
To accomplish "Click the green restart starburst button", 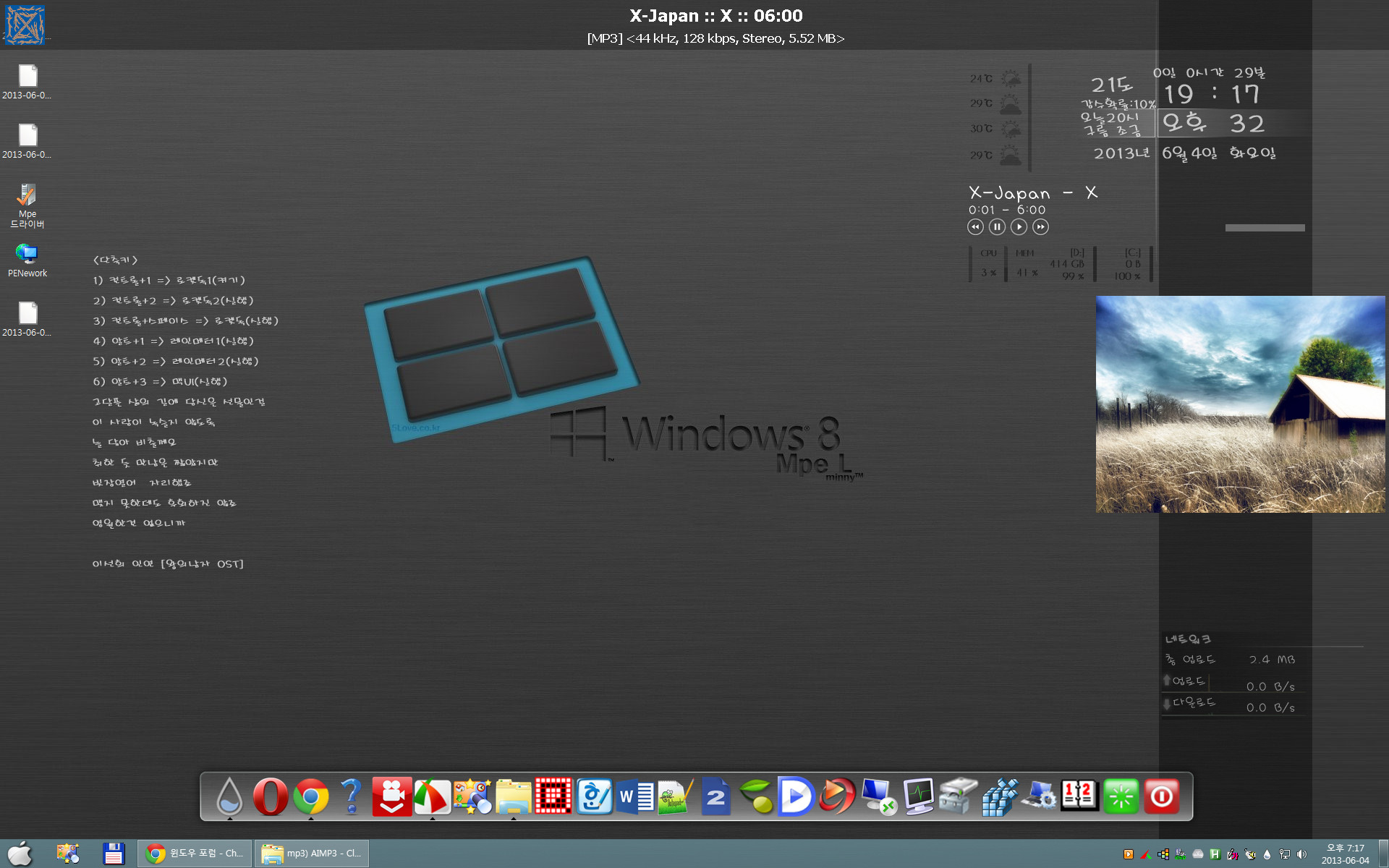I will coord(1121,796).
